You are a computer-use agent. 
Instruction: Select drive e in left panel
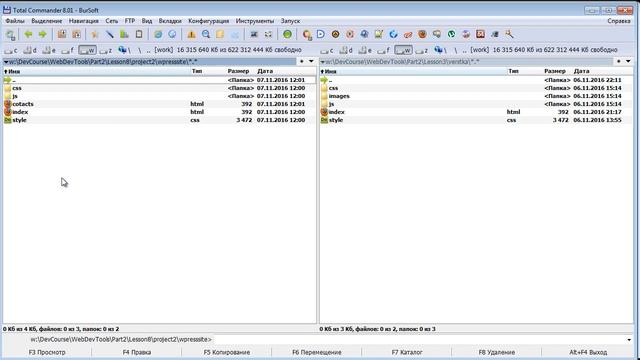pyautogui.click(x=49, y=50)
